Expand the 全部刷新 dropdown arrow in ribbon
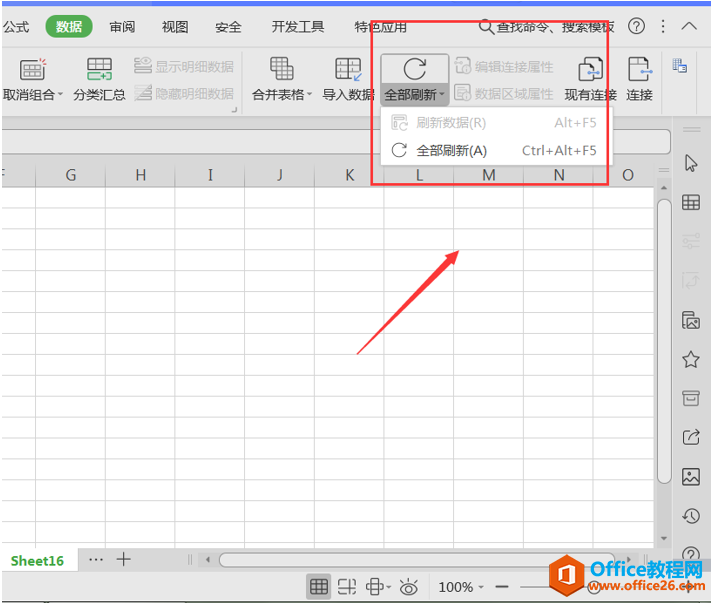This screenshot has height=603, width=712. click(x=442, y=94)
